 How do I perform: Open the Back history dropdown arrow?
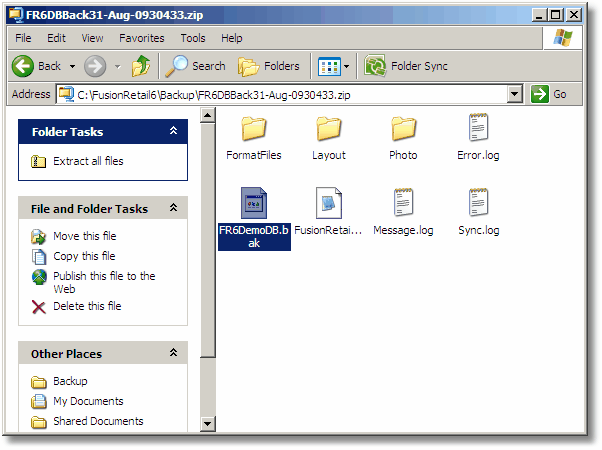[x=72, y=66]
